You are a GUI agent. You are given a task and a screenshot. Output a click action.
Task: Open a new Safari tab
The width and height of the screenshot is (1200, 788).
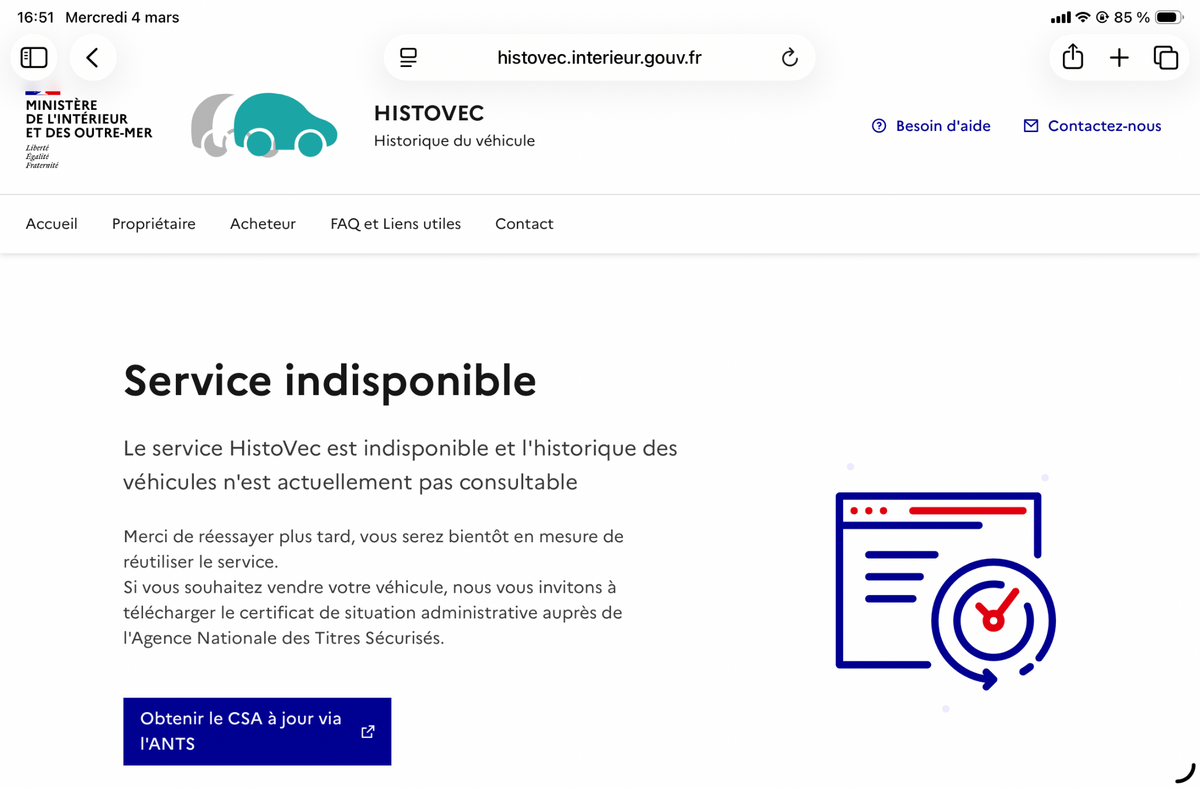[x=1119, y=58]
